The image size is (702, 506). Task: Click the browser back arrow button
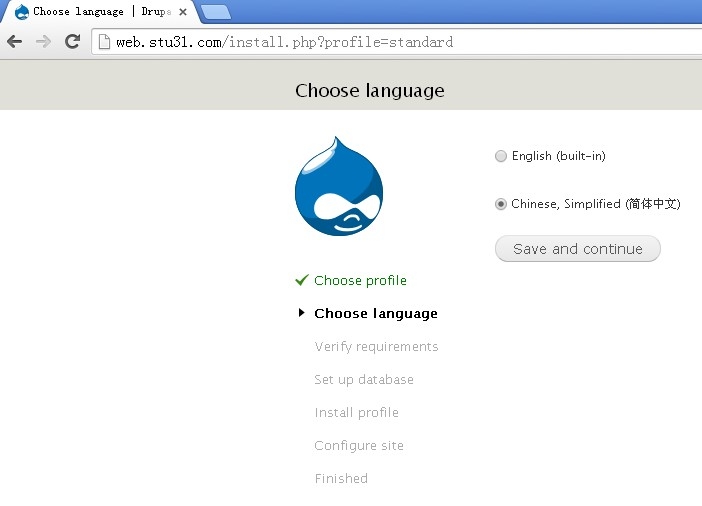[x=14, y=42]
